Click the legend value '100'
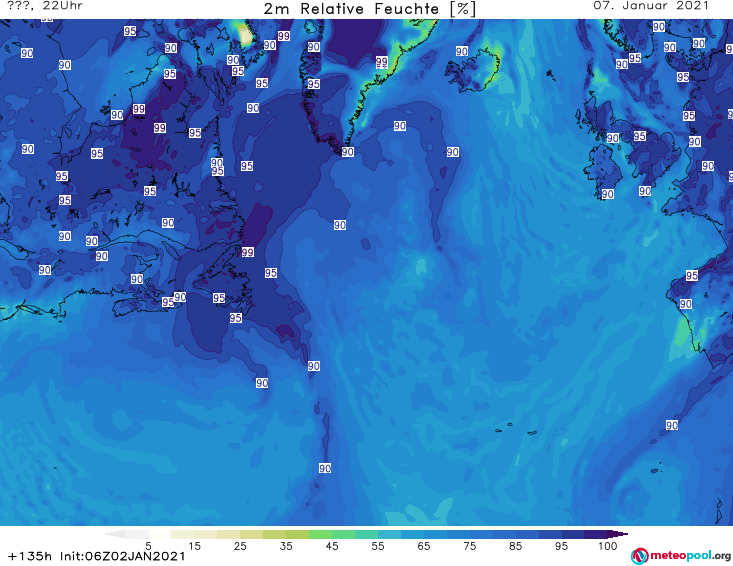 point(608,546)
